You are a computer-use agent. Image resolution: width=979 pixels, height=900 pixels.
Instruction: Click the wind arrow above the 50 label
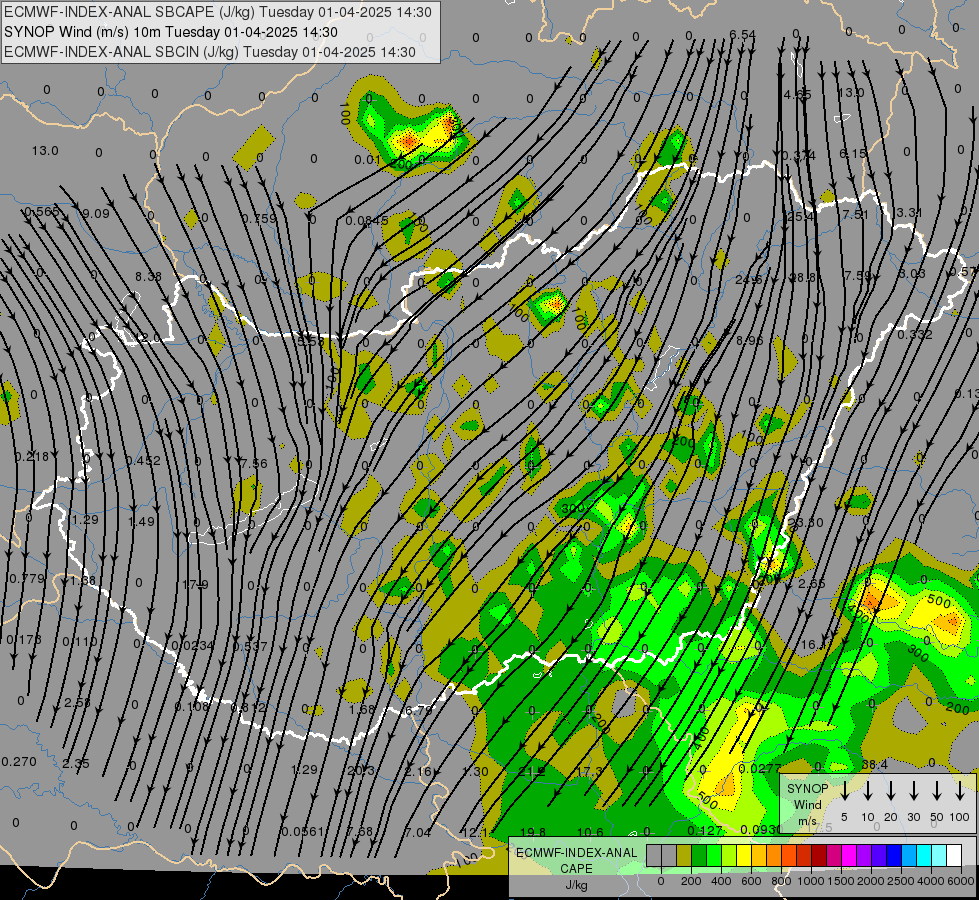tap(937, 791)
